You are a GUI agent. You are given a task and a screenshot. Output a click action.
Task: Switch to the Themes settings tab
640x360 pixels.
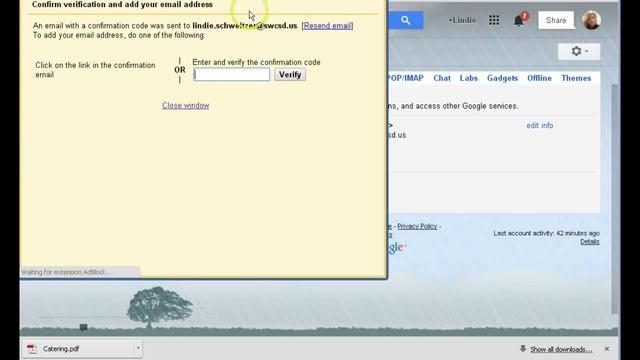(x=576, y=78)
